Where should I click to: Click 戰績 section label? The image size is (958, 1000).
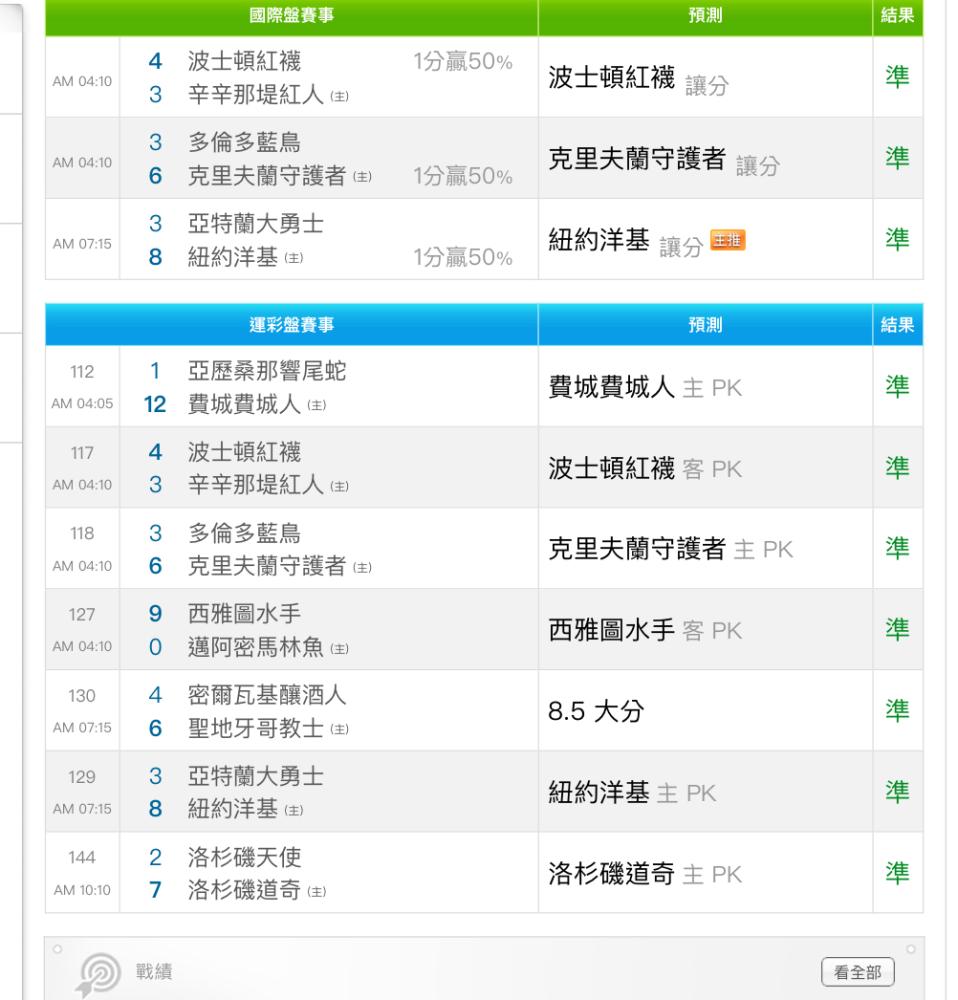pyautogui.click(x=154, y=972)
